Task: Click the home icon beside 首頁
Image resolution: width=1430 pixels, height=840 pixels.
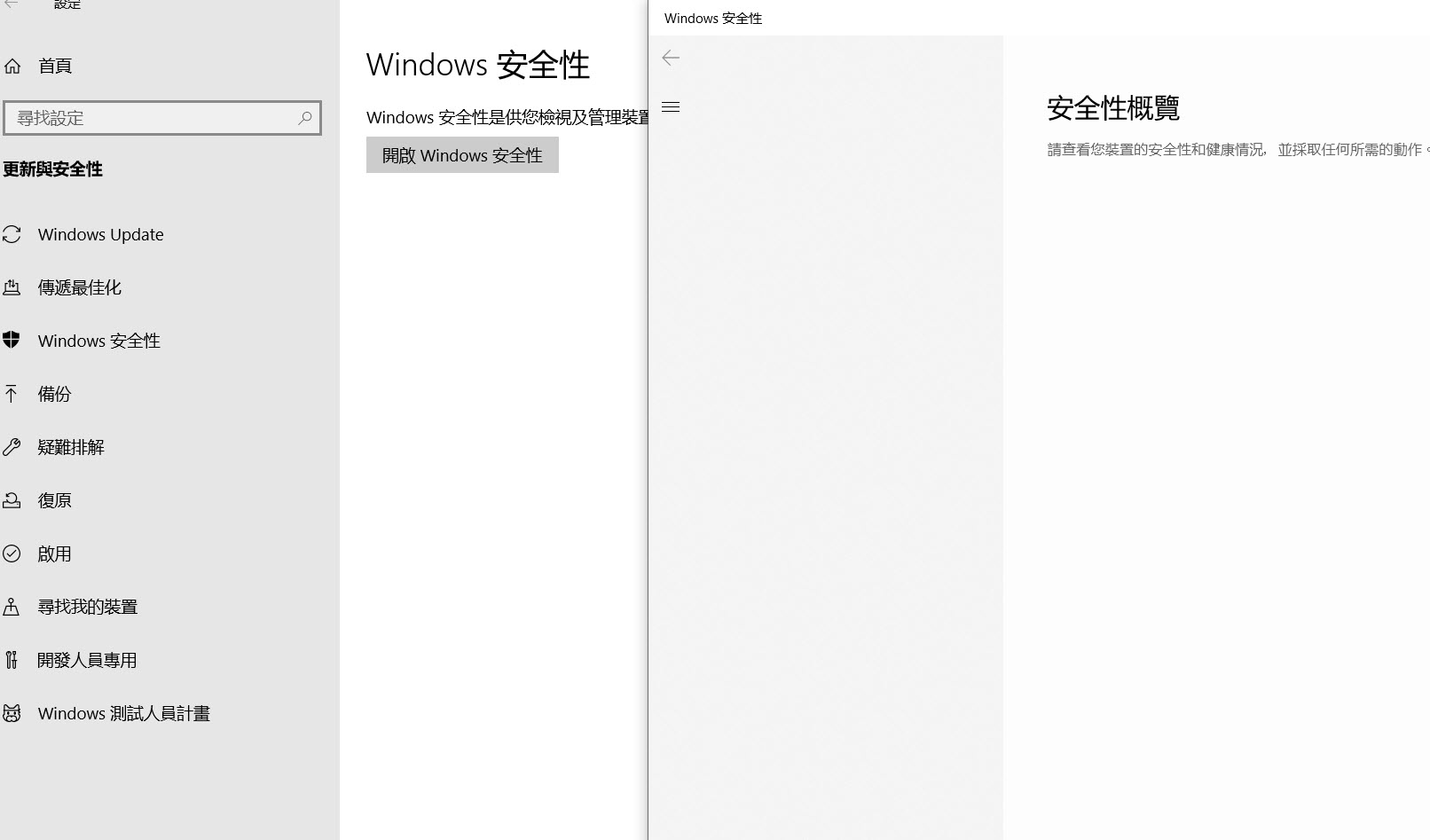Action: [x=12, y=66]
